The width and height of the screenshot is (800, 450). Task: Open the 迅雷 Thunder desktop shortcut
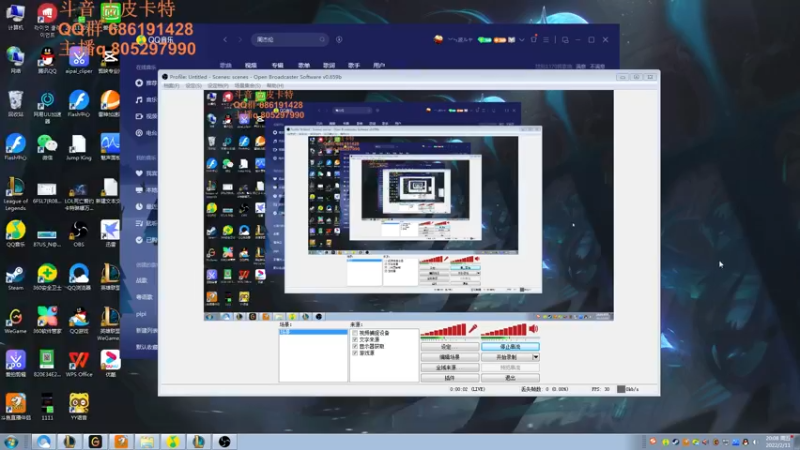point(110,233)
